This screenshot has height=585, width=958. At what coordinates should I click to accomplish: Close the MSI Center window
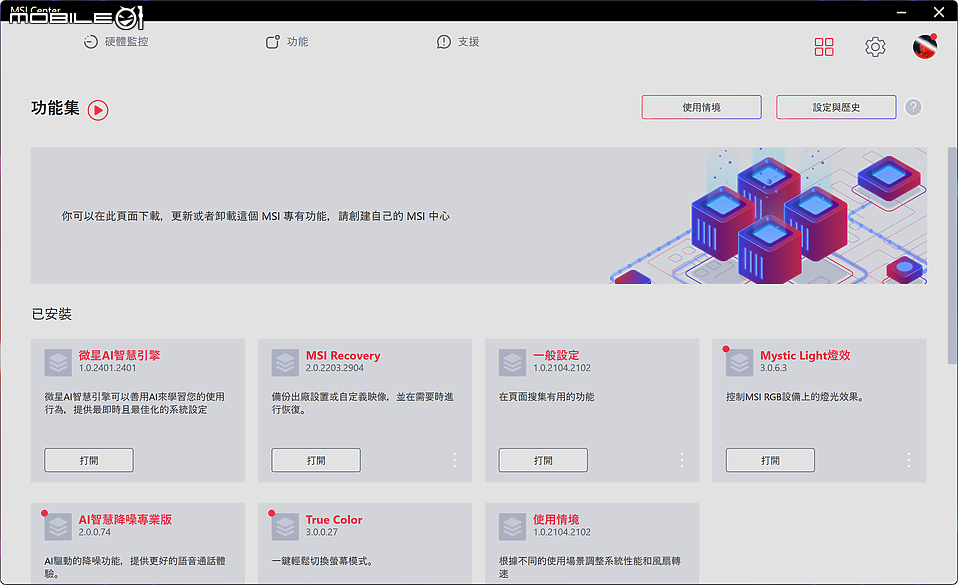tap(939, 12)
